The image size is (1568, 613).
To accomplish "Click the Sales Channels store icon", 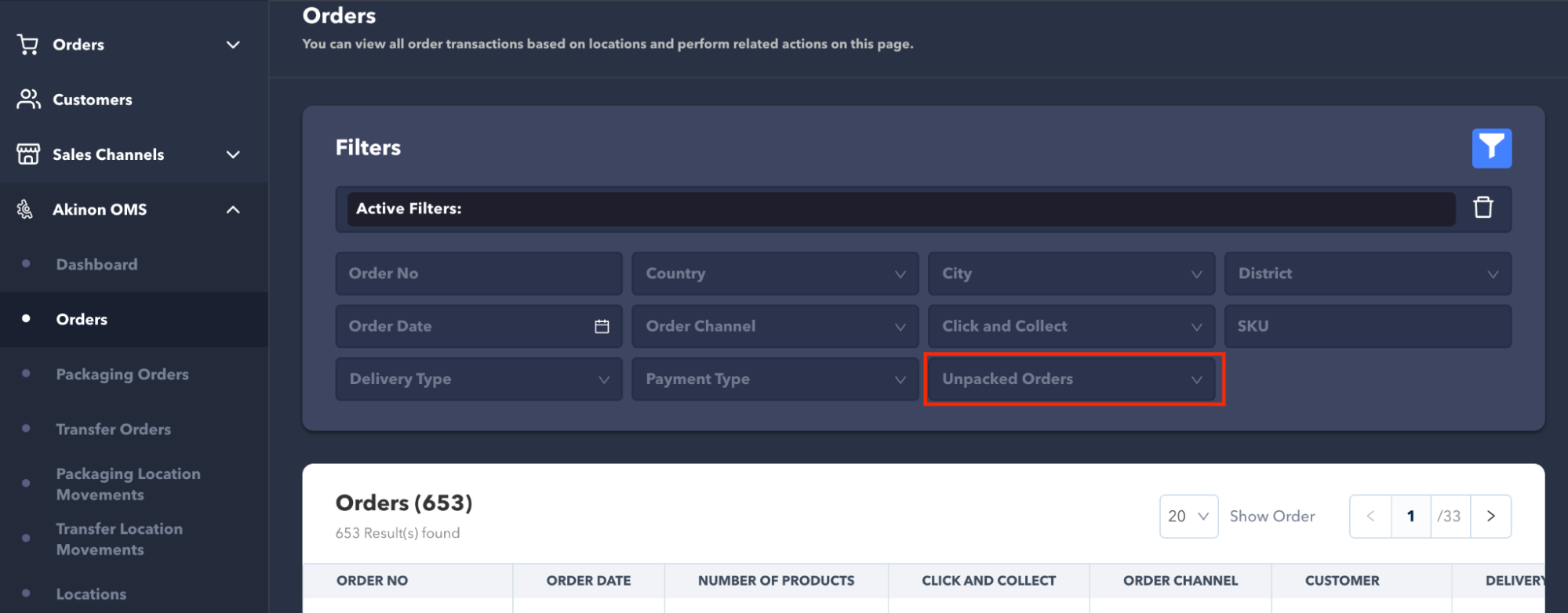I will pyautogui.click(x=28, y=154).
